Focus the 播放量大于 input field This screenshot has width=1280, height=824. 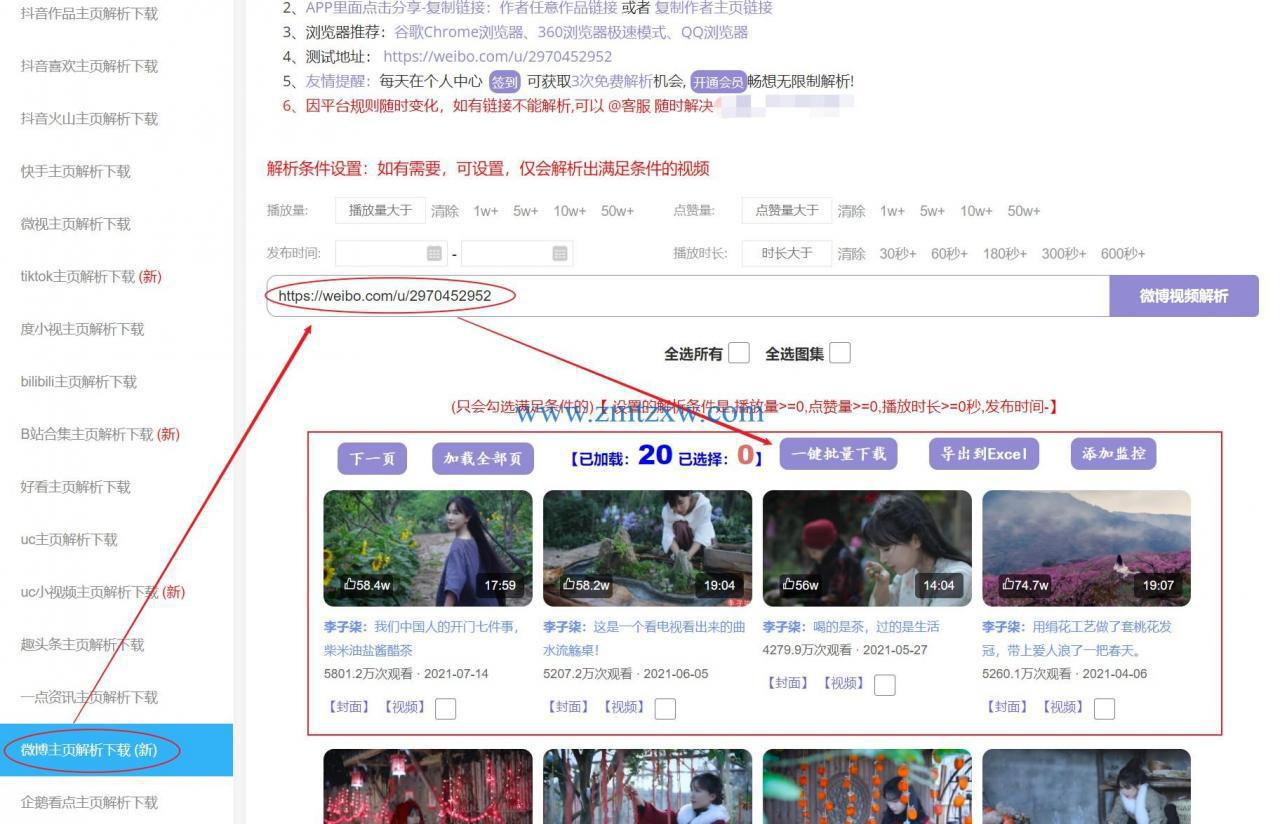coord(380,210)
